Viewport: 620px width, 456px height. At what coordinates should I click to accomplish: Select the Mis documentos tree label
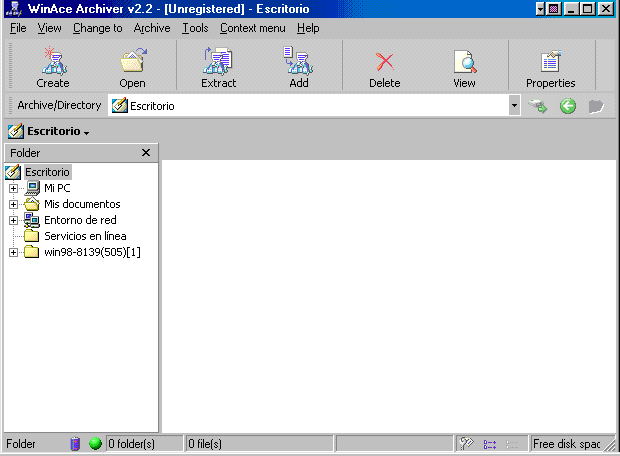(82, 204)
